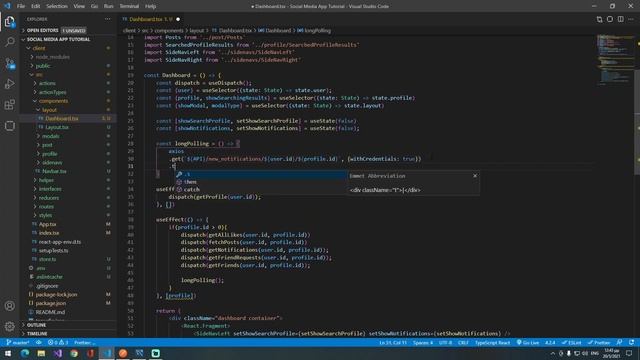Image resolution: width=640 pixels, height=360 pixels.
Task: Open the Selection menu
Action: point(57,6)
